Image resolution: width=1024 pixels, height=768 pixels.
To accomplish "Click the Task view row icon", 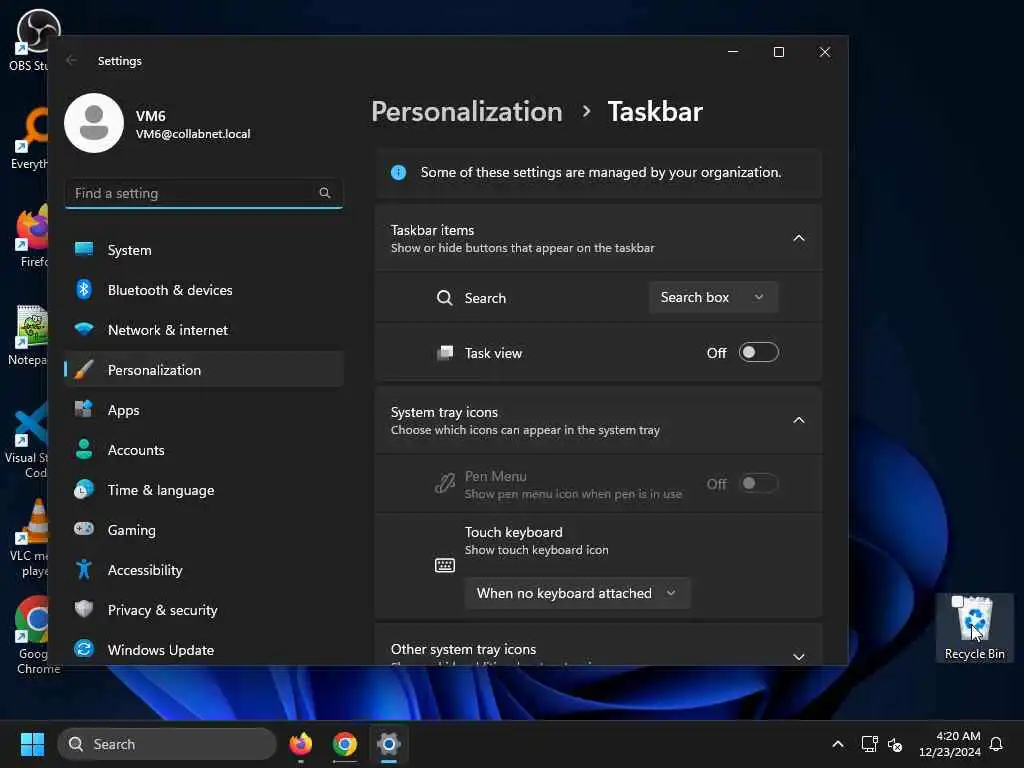I will 445,353.
